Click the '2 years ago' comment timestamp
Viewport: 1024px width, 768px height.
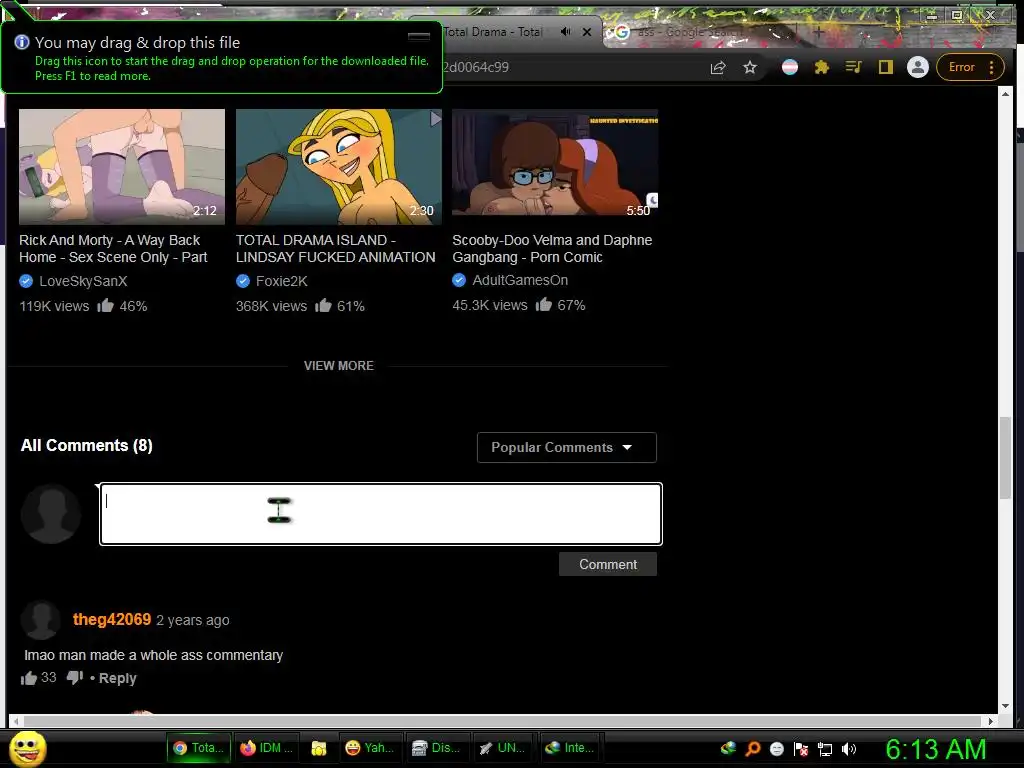(x=193, y=620)
